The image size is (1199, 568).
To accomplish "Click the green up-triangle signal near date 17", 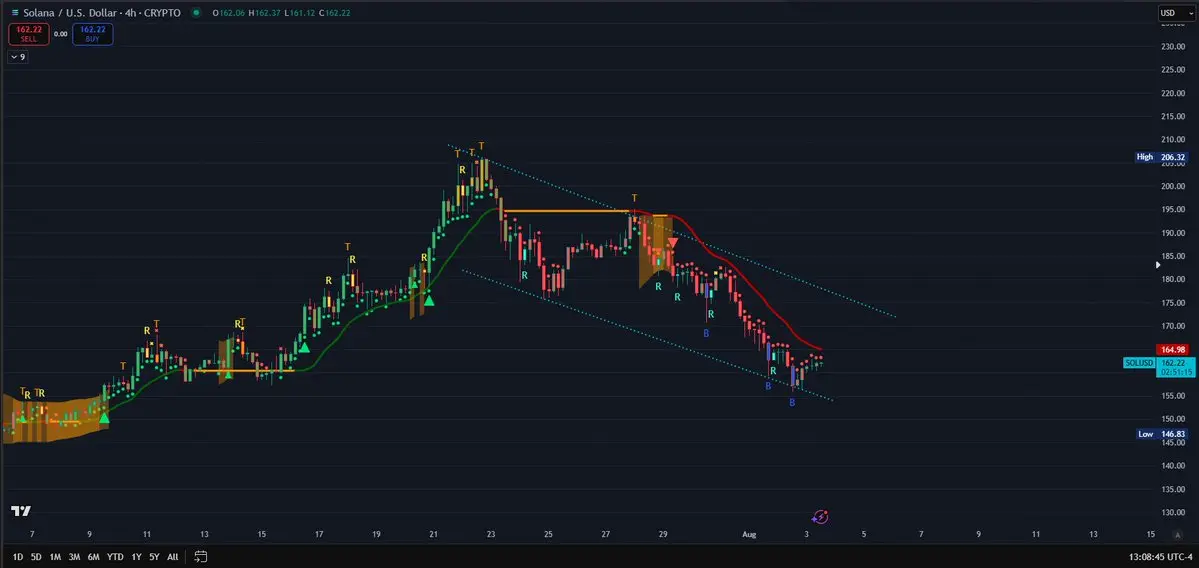I will click(304, 347).
